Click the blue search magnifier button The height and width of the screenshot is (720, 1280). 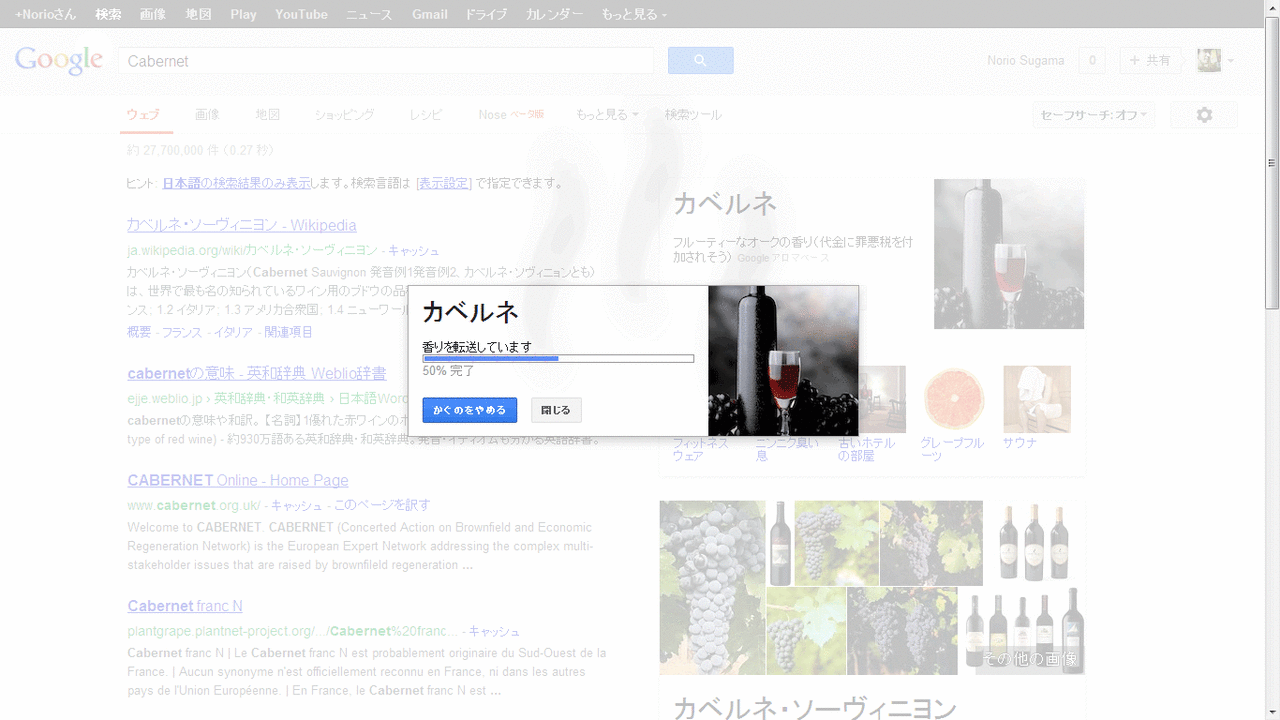[x=700, y=61]
